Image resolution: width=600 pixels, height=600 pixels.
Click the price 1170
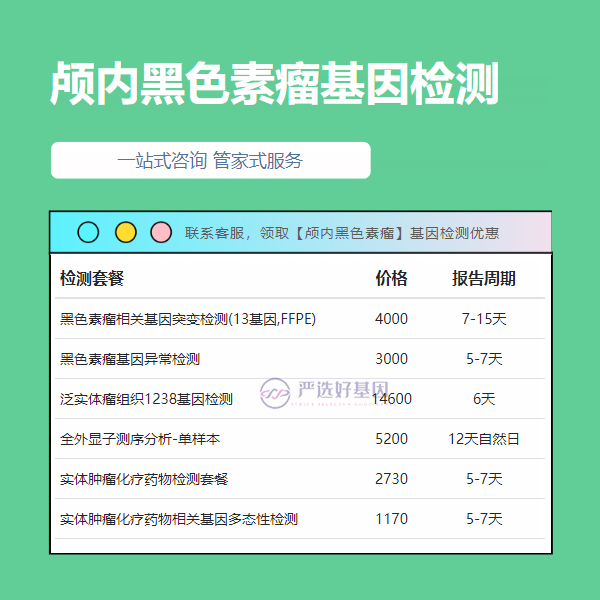point(391,519)
